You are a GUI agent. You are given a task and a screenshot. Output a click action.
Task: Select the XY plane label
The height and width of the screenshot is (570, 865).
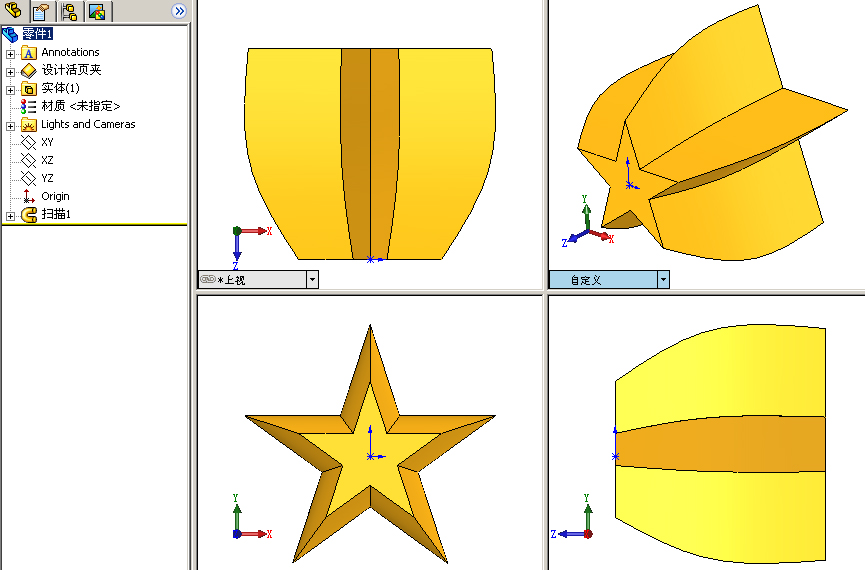tap(47, 142)
